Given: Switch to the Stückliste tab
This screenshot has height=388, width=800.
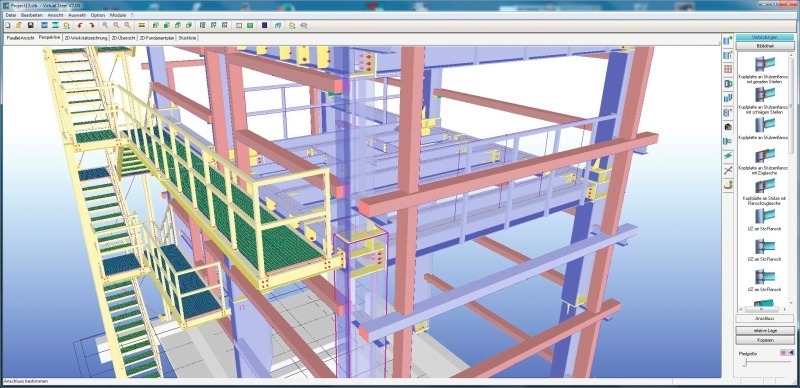Looking at the screenshot, I should point(188,38).
